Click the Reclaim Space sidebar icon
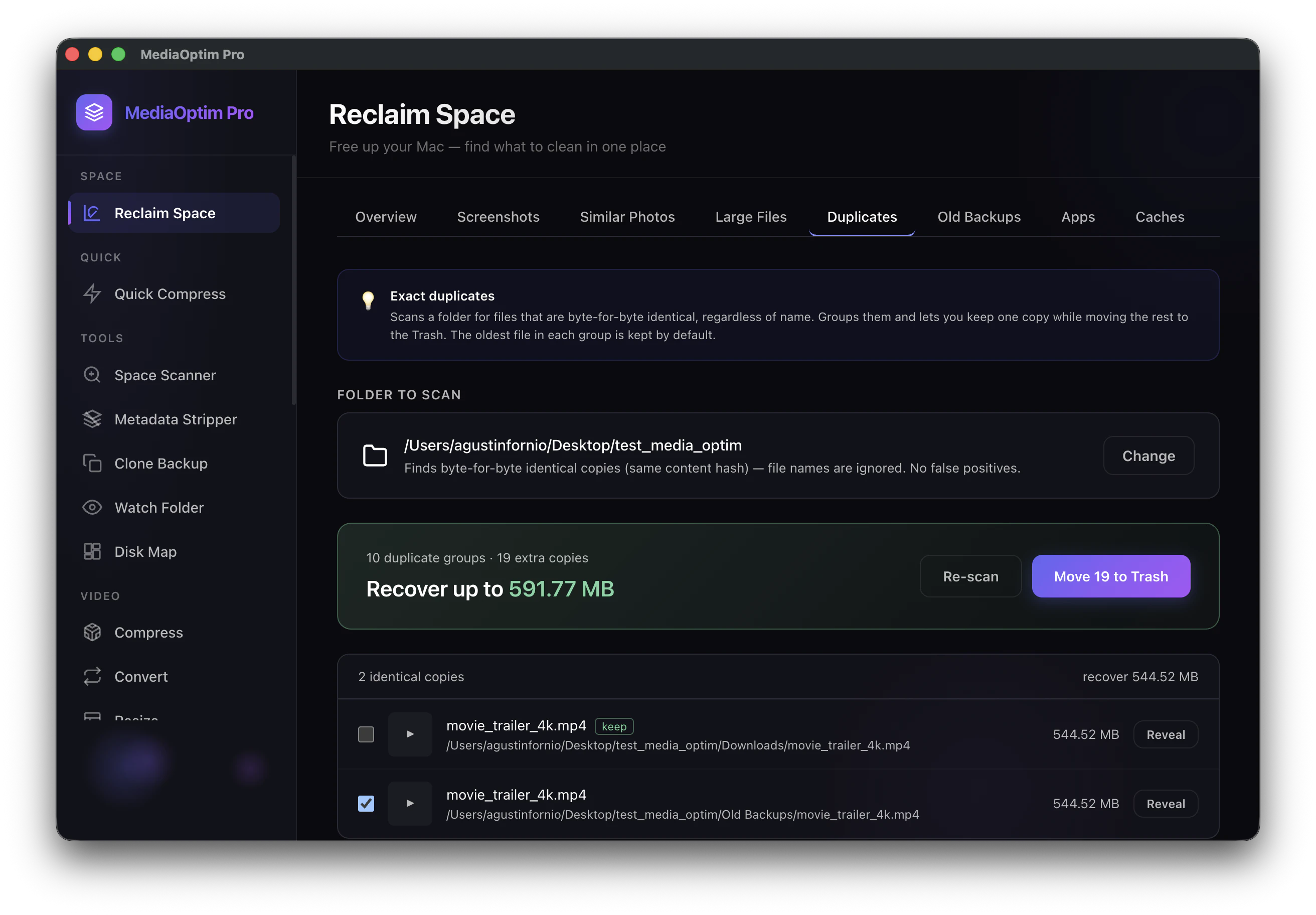Screen dimensions: 1316x915 pyautogui.click(x=92, y=213)
